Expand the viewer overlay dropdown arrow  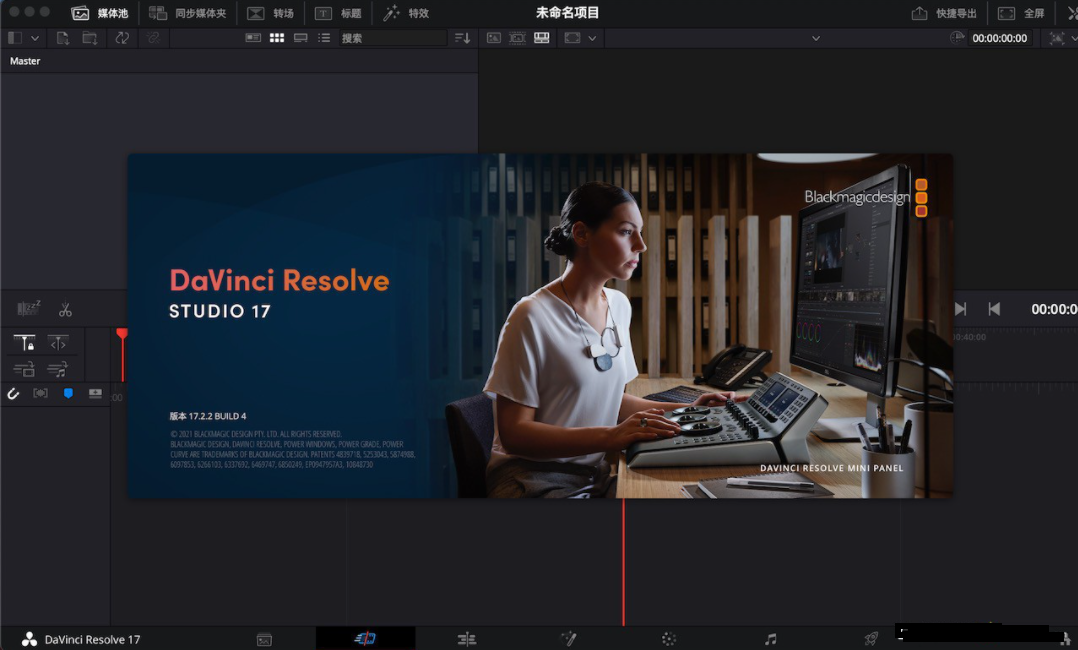coord(592,38)
